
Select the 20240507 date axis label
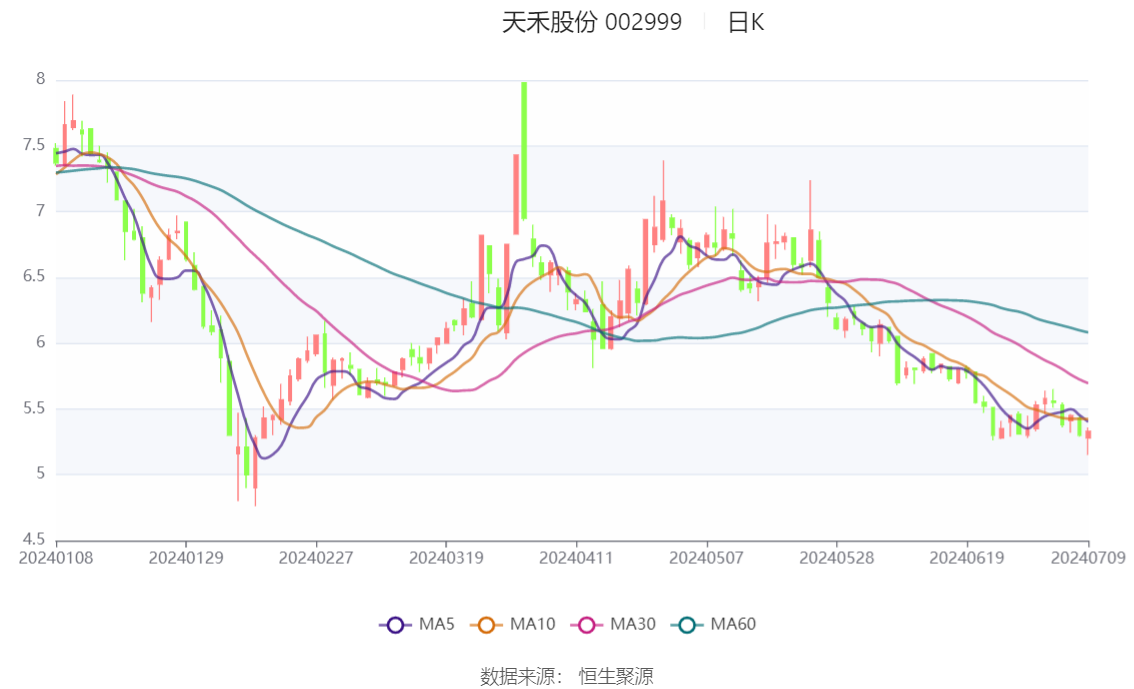(707, 558)
